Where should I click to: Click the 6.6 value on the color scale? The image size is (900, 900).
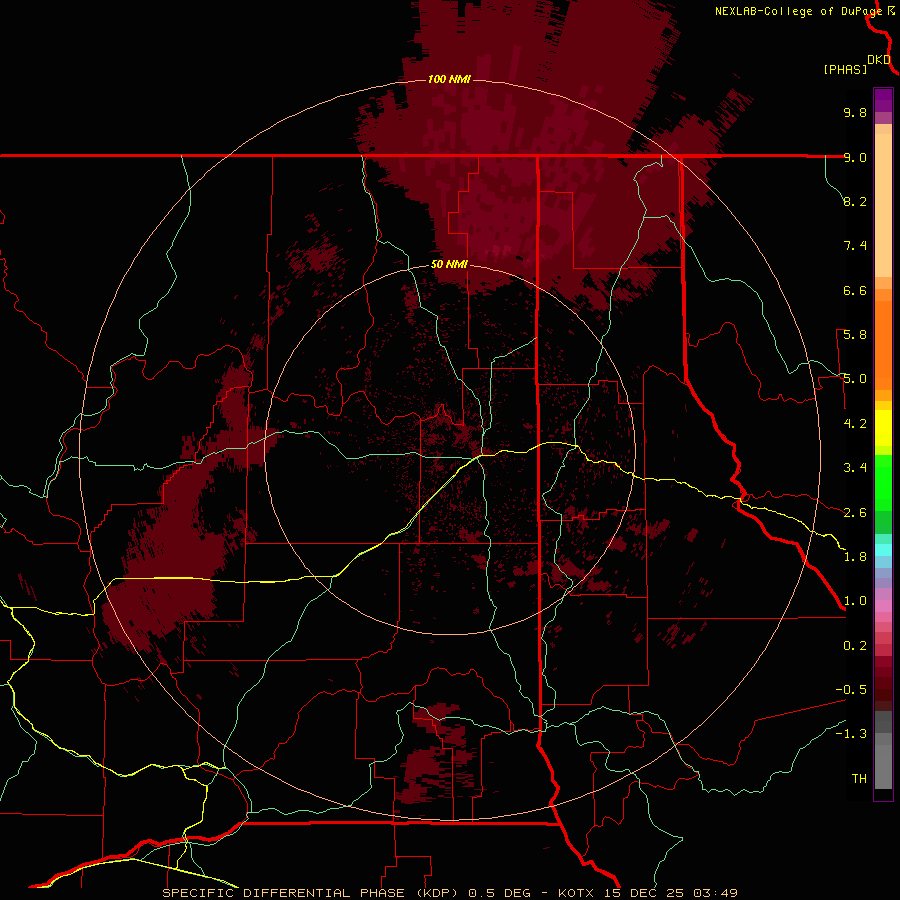855,290
